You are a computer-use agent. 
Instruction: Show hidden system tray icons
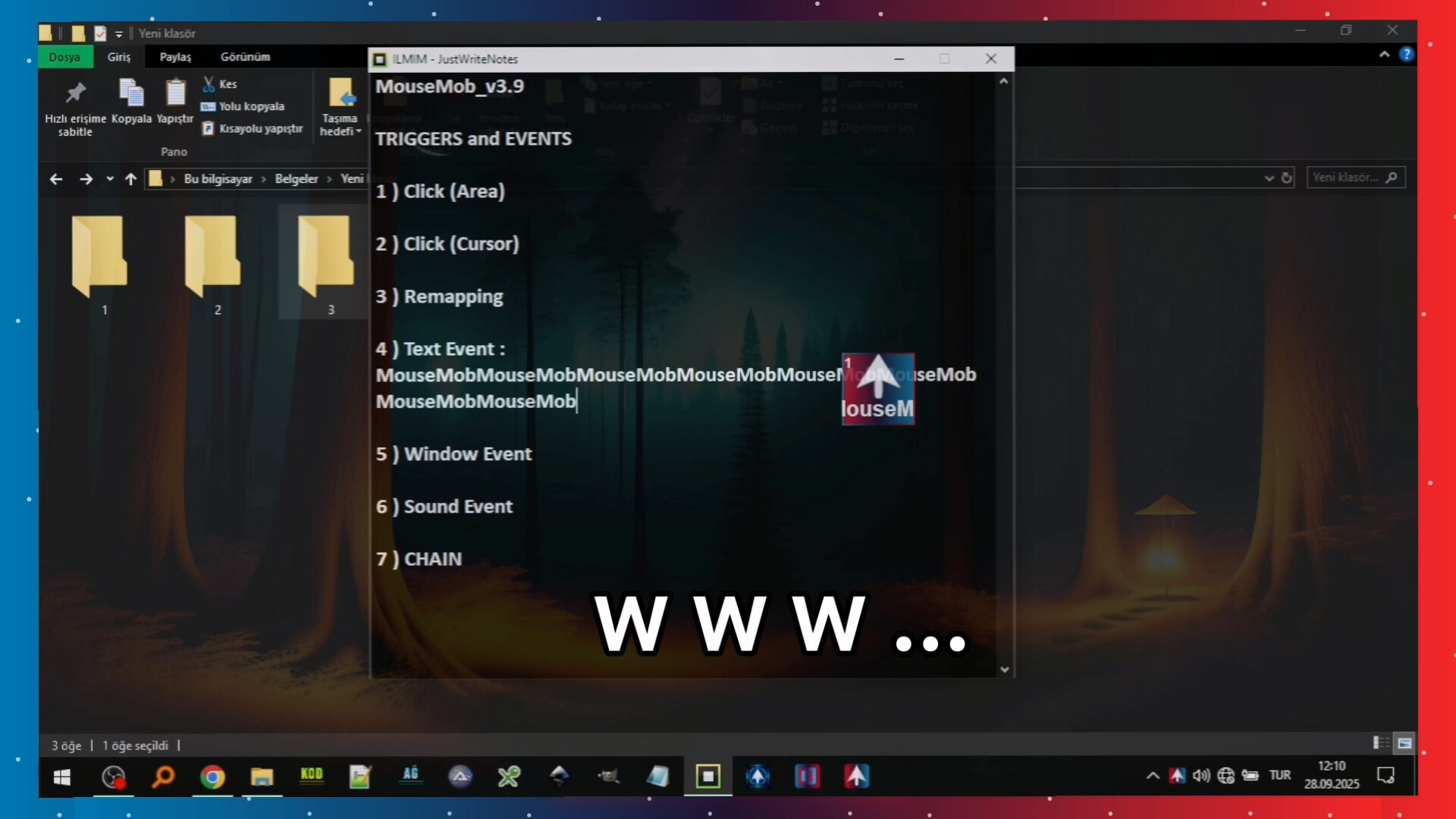point(1152,775)
